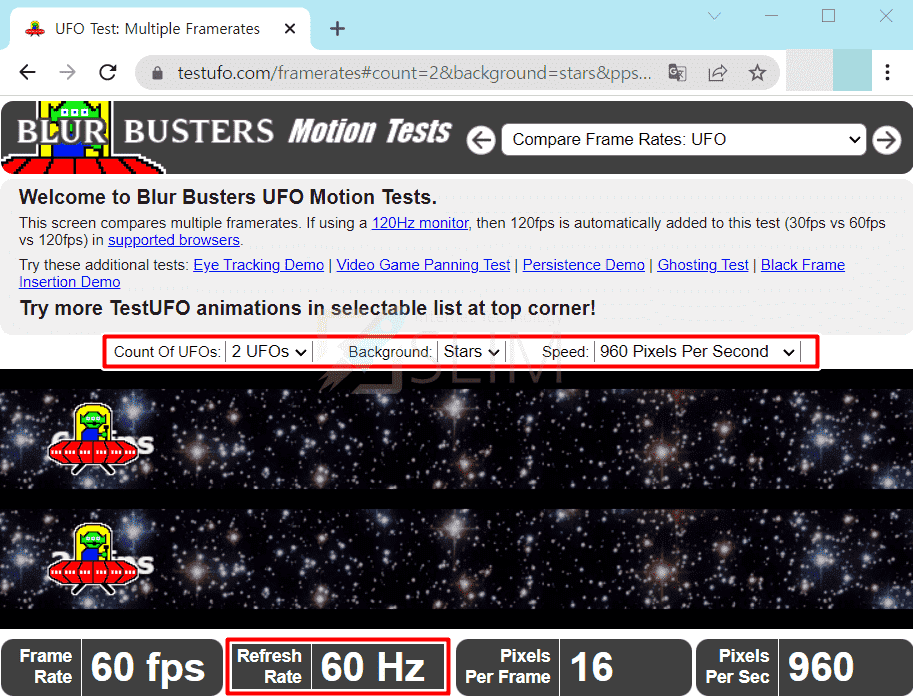Click the UFO in the bottom stars strip
Screen dimensions: 913x700
tap(93, 558)
